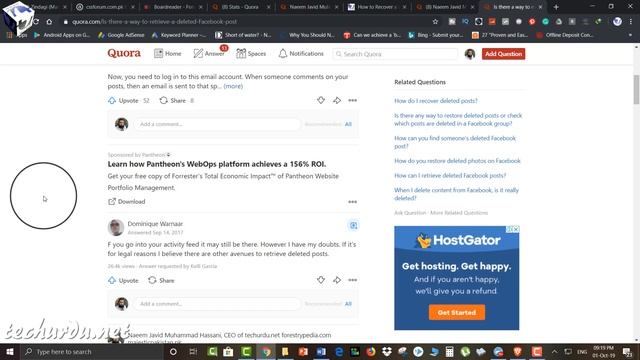Open Word on taskbar

pyautogui.click(x=321, y=351)
